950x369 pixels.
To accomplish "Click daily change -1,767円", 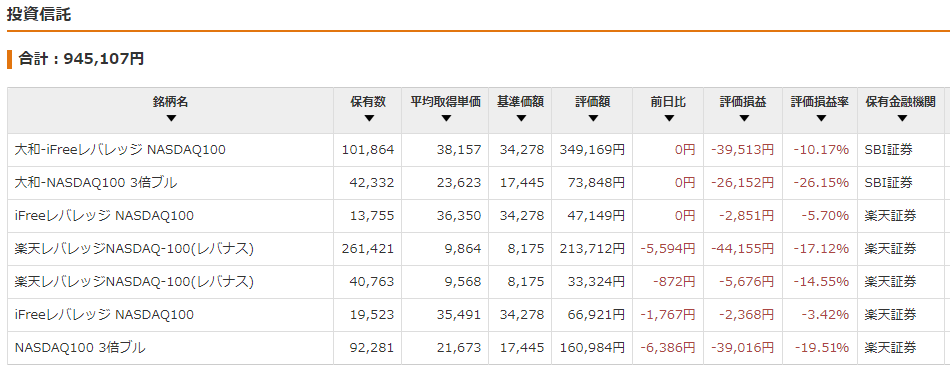I will [668, 314].
